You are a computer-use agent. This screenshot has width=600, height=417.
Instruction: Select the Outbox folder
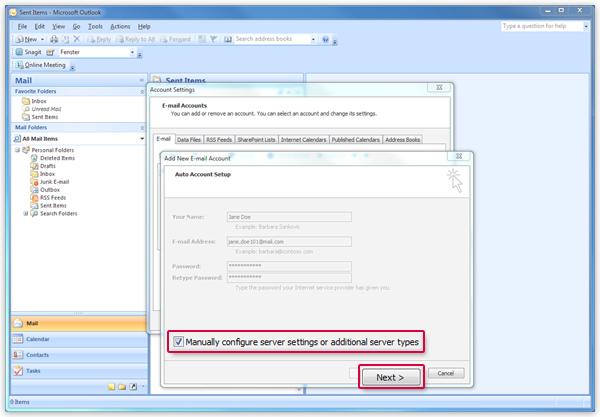46,190
